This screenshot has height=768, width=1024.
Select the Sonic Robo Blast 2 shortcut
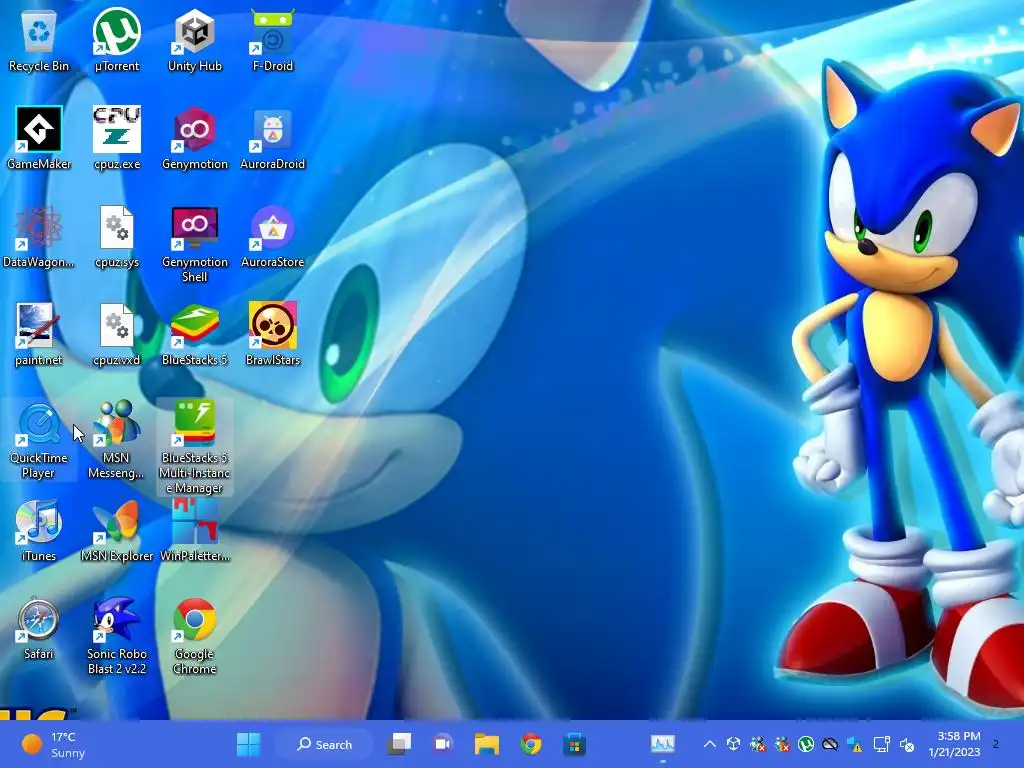click(x=117, y=636)
